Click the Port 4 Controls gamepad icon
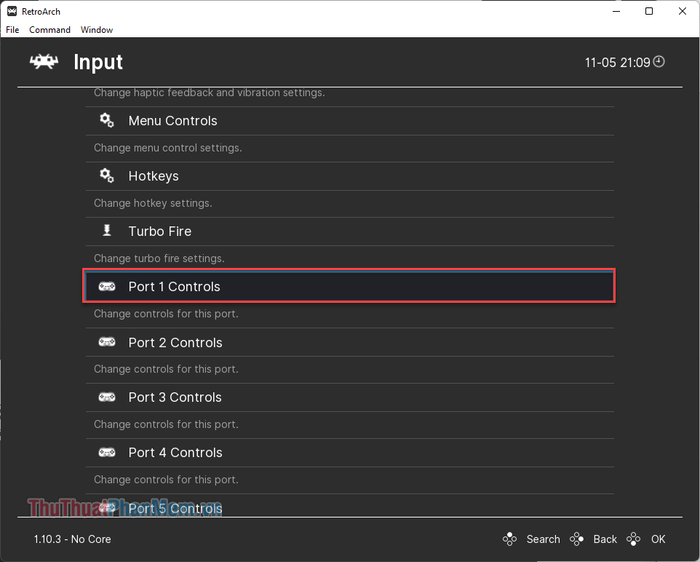The height and width of the screenshot is (562, 700). (107, 452)
